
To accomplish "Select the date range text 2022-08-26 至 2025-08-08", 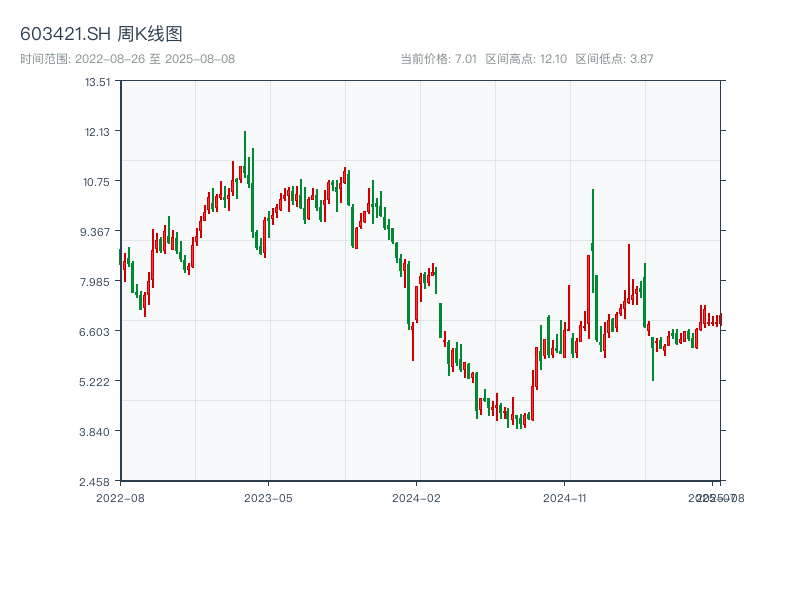I will pos(155,59).
